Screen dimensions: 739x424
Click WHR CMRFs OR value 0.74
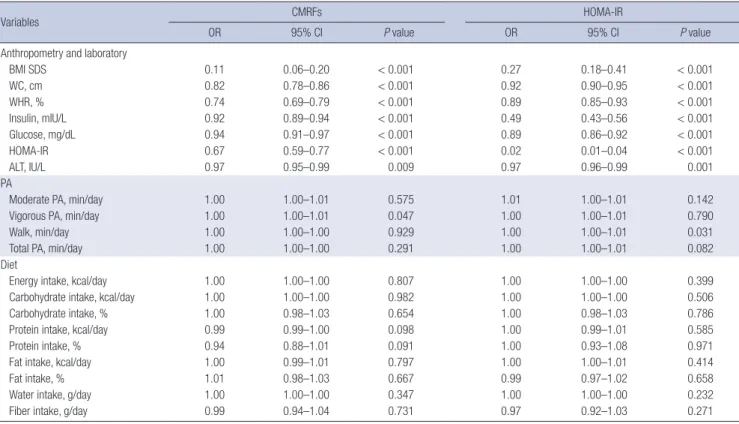pyautogui.click(x=214, y=102)
